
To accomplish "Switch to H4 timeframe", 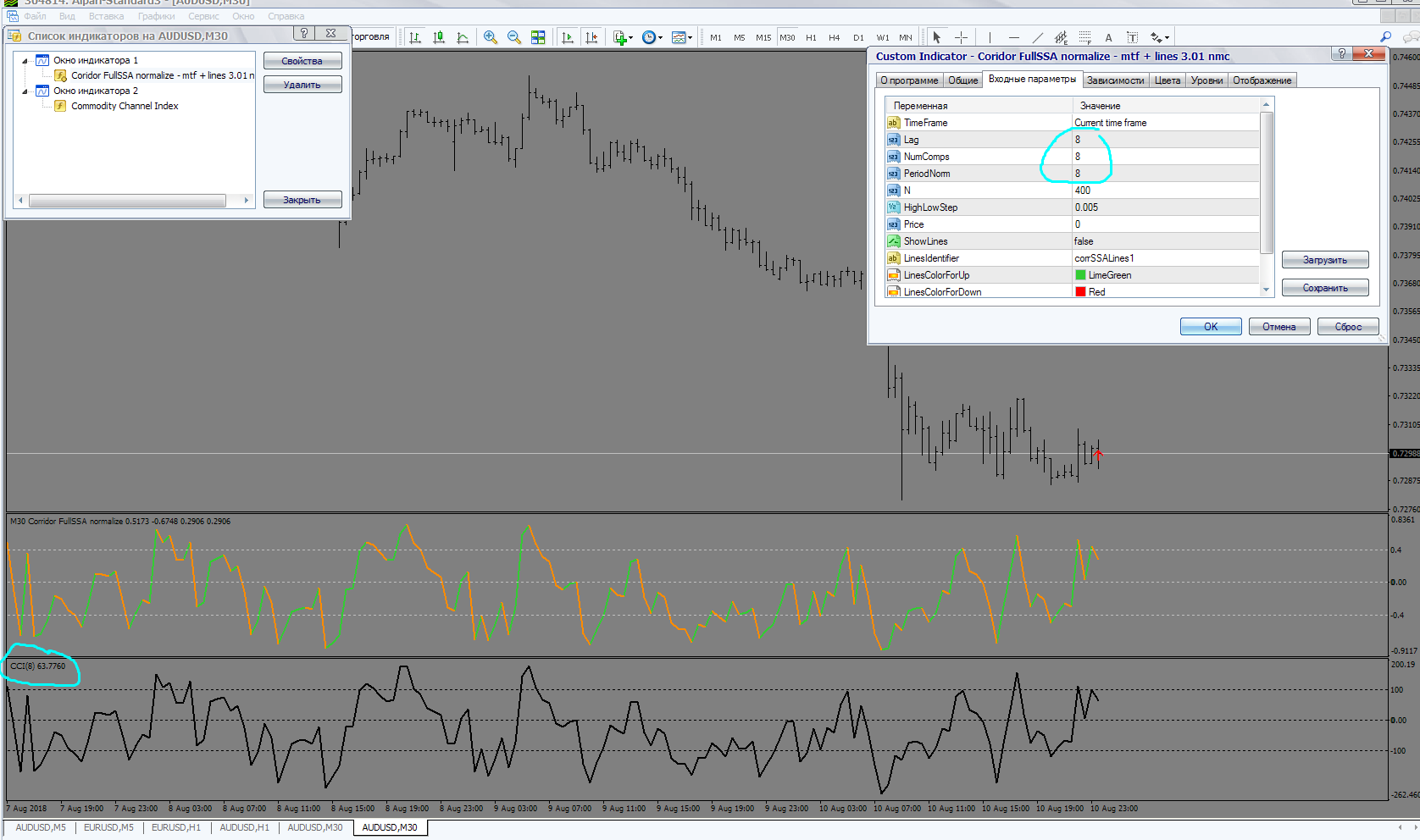I will point(835,37).
